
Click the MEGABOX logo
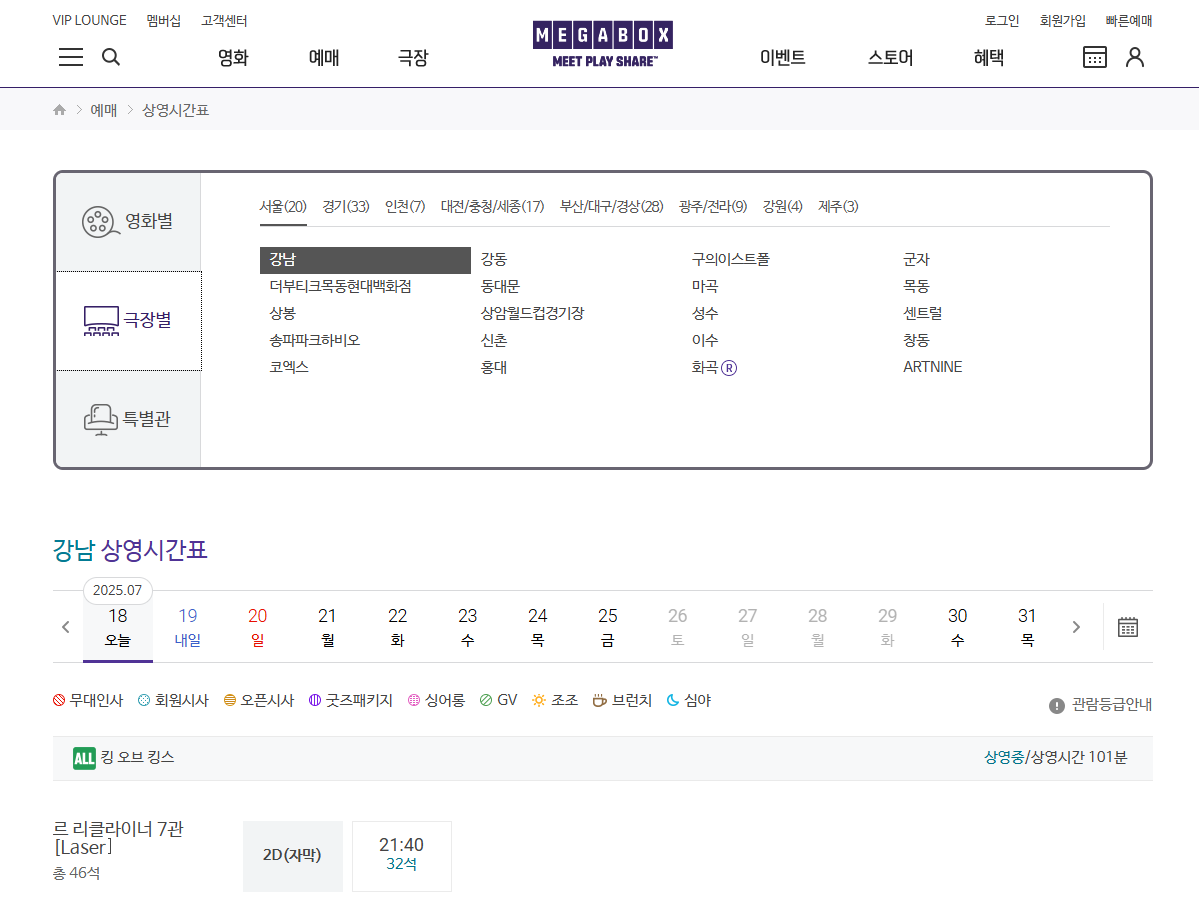[x=603, y=44]
